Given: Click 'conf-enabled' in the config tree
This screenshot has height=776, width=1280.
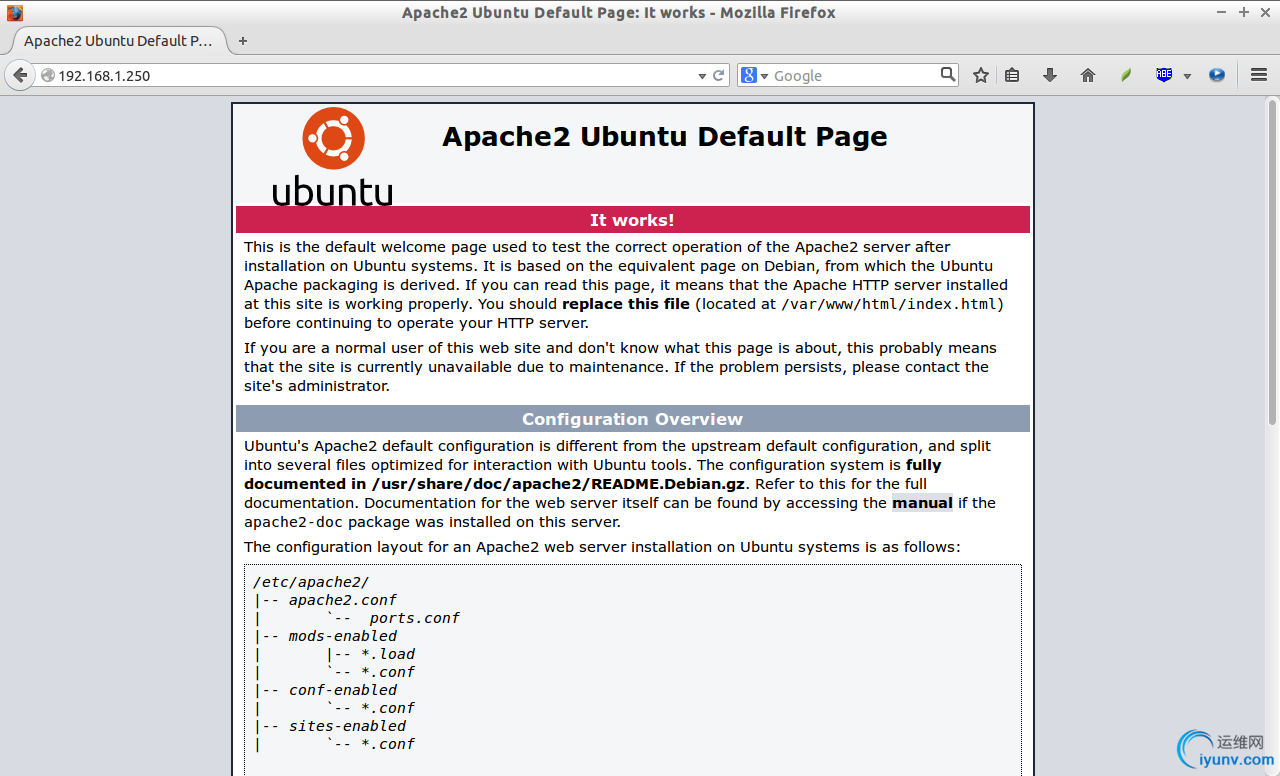Looking at the screenshot, I should [x=343, y=690].
